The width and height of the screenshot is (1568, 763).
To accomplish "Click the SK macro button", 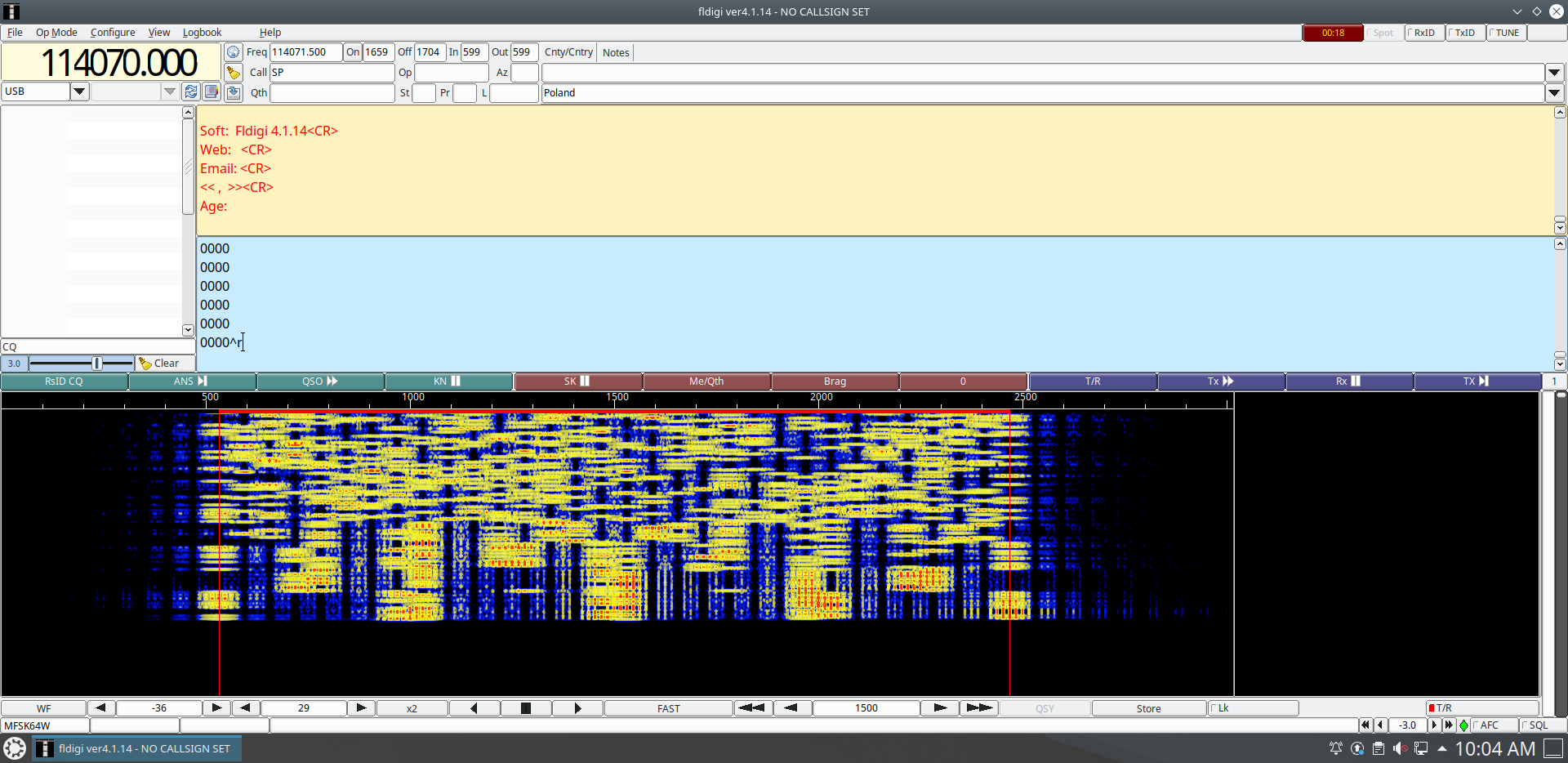I will (x=578, y=381).
